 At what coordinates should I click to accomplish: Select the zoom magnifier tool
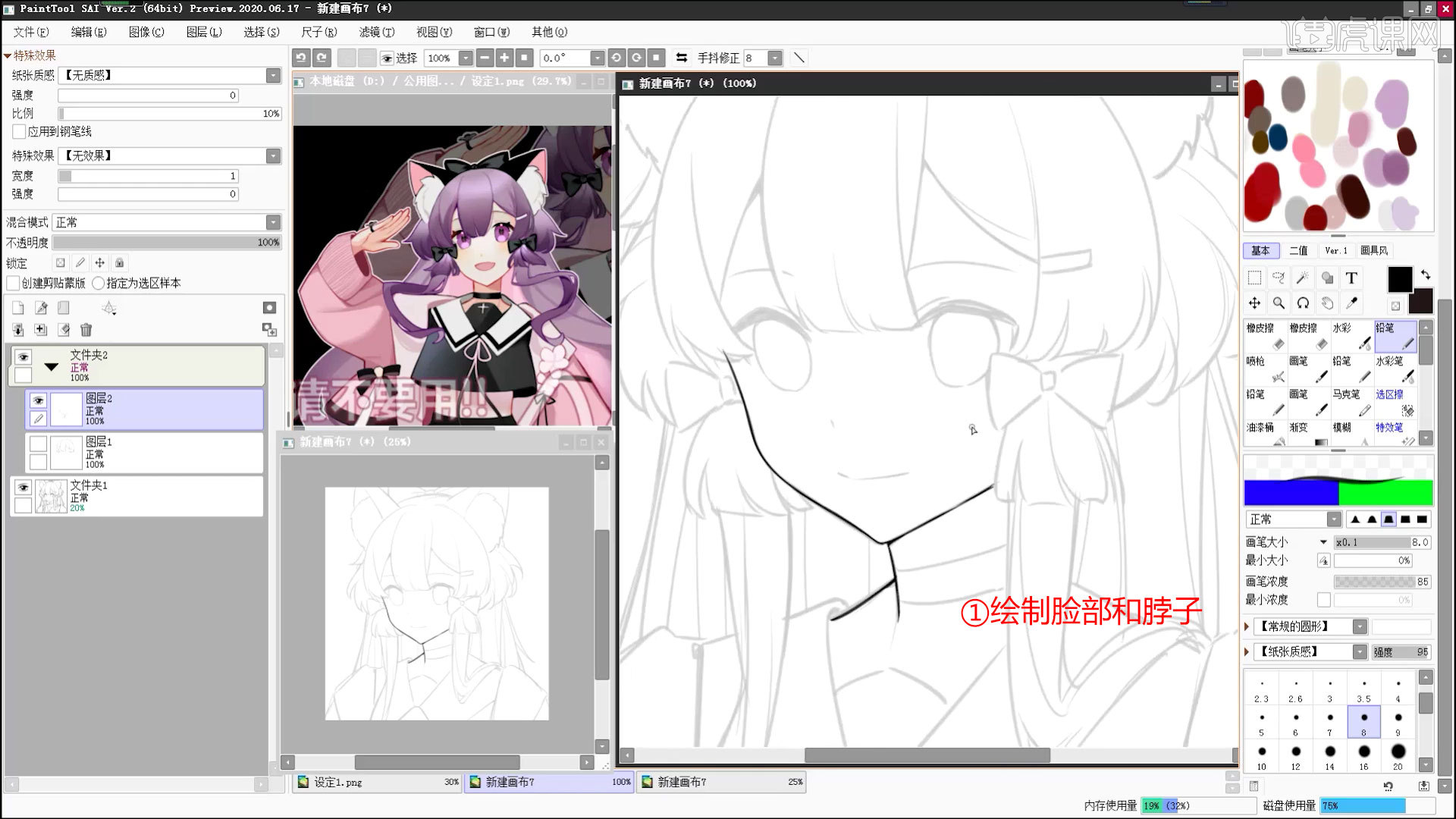coord(1279,303)
